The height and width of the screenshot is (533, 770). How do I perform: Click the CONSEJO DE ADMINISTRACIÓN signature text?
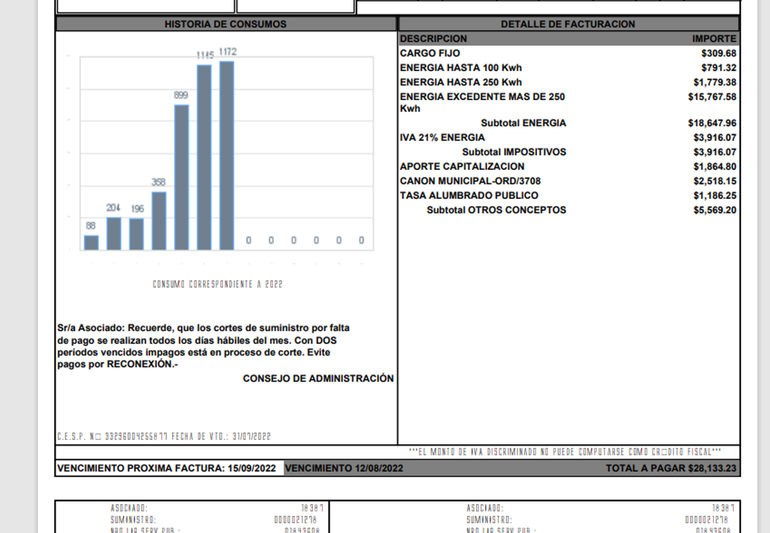coord(318,379)
